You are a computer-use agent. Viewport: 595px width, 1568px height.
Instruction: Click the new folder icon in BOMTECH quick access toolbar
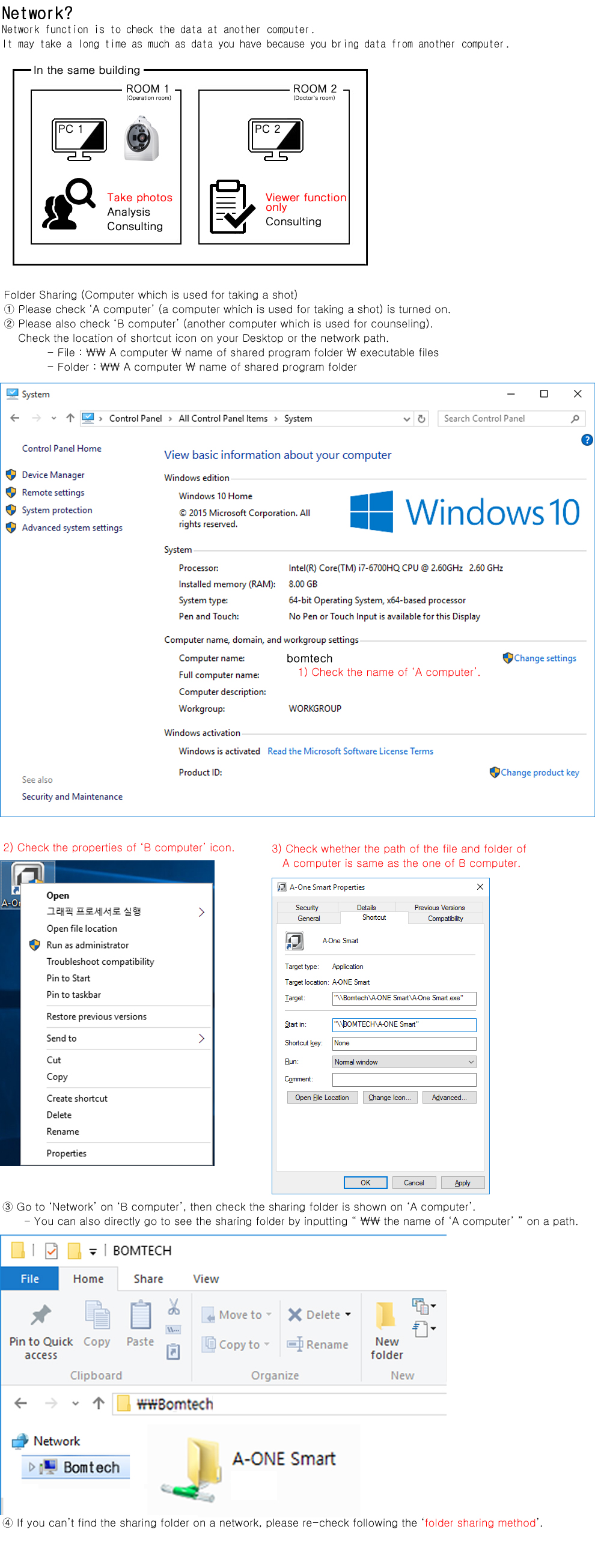coord(75,1251)
